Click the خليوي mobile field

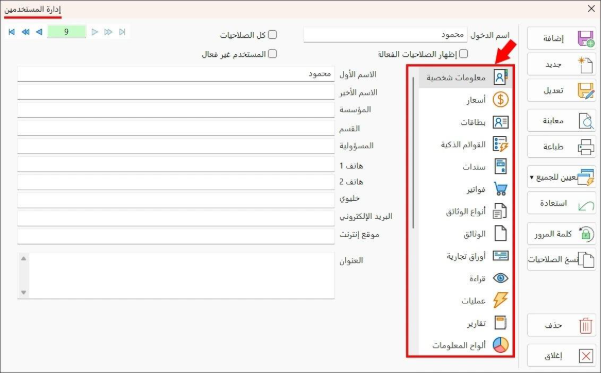click(x=176, y=200)
